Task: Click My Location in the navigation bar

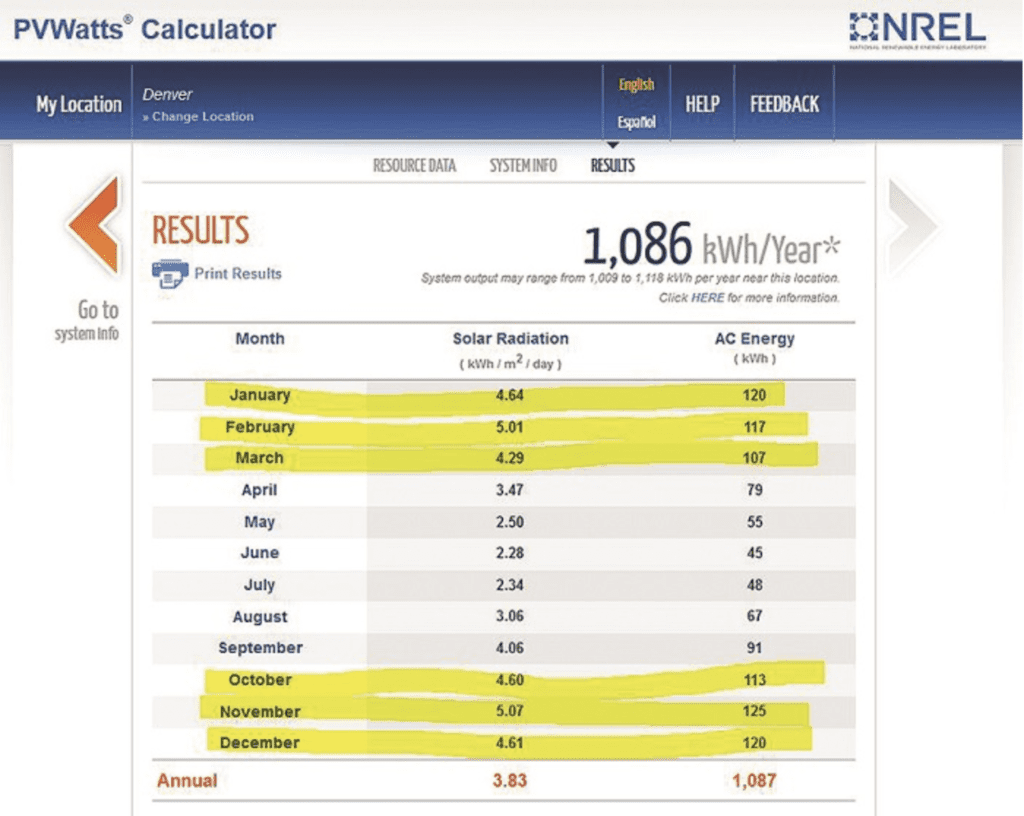Action: pyautogui.click(x=78, y=104)
